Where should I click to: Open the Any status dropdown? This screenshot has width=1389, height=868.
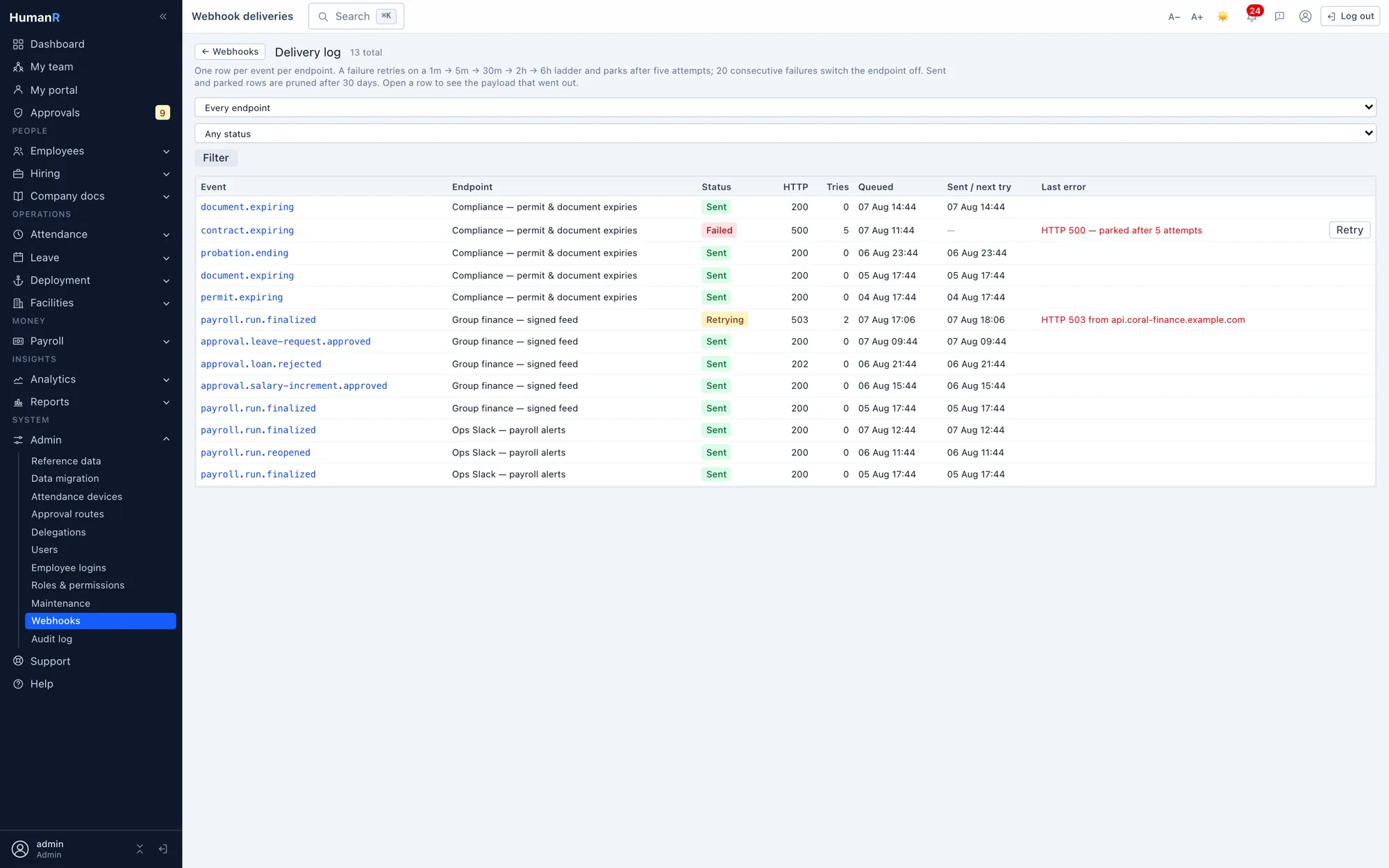785,134
